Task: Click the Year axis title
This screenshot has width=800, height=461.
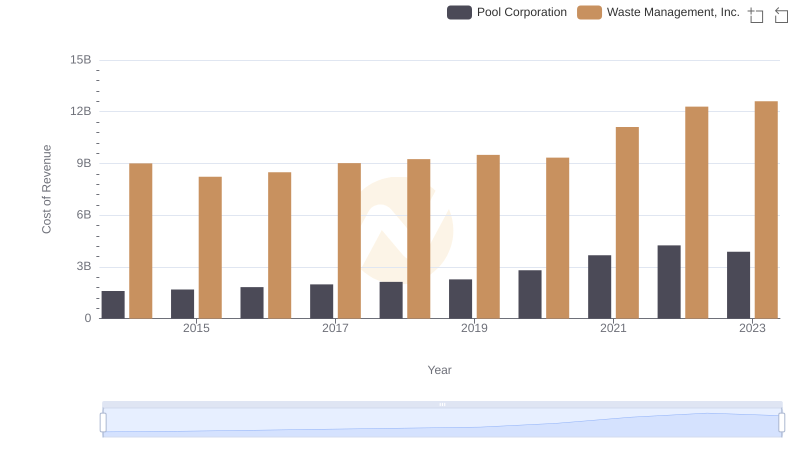Action: point(439,370)
